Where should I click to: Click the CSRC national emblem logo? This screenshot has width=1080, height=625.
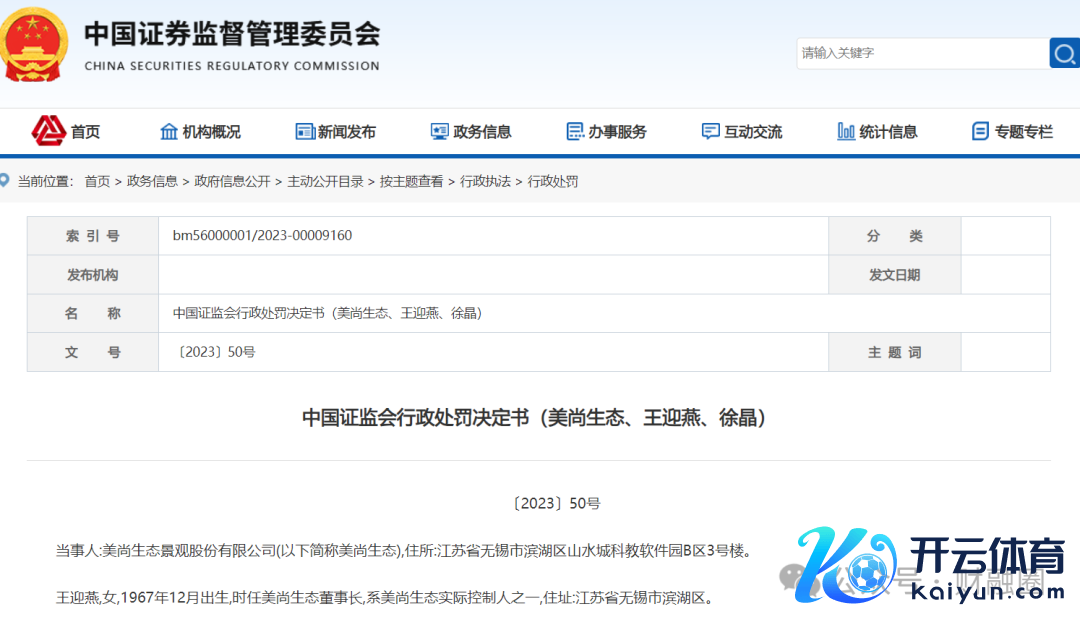[x=35, y=44]
